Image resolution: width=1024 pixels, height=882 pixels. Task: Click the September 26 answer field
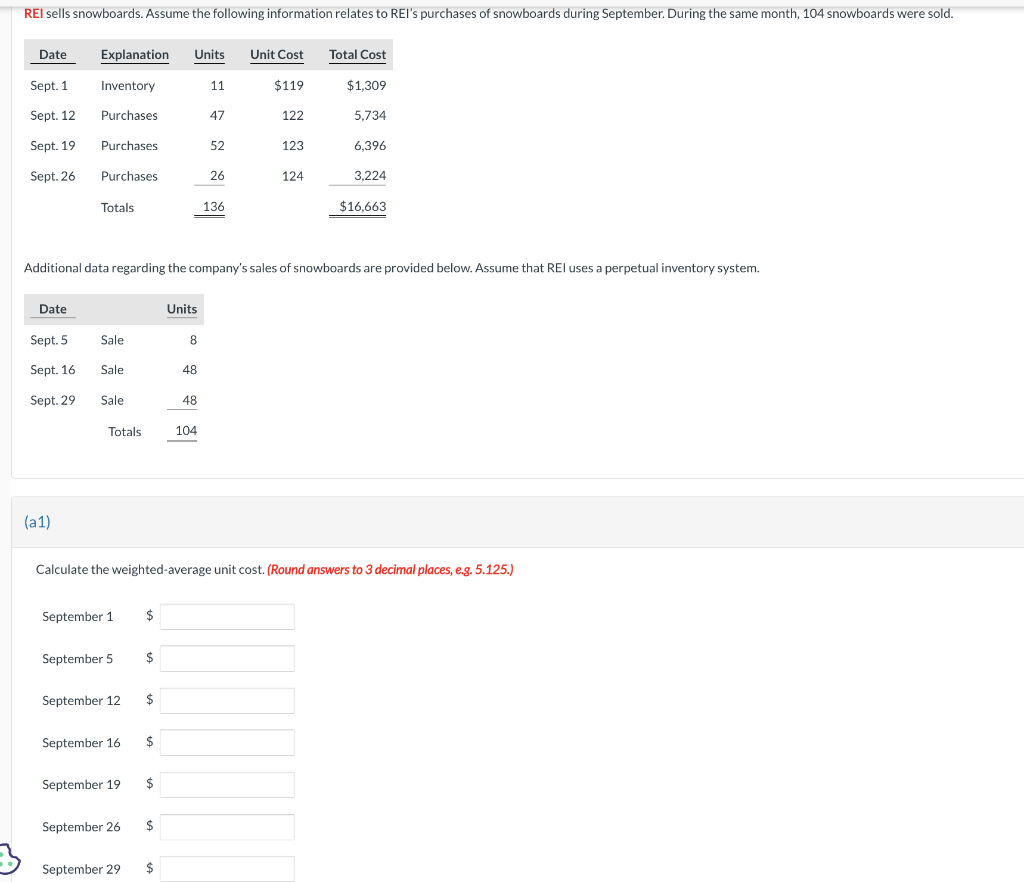point(227,826)
